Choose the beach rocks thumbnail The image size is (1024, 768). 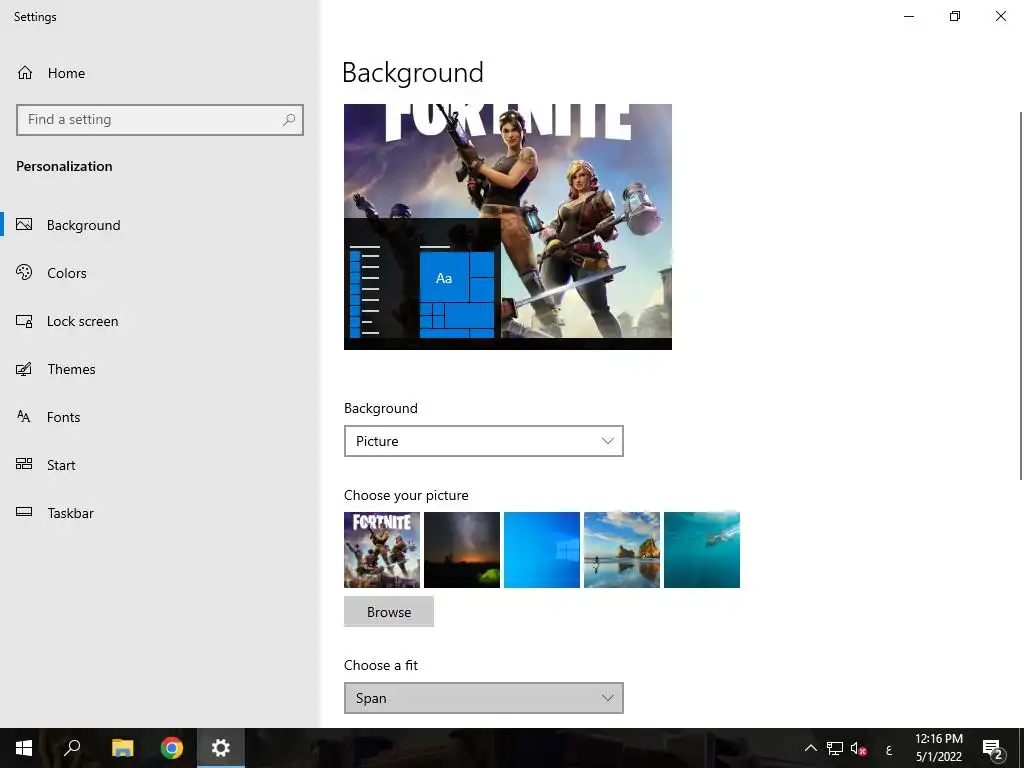622,550
